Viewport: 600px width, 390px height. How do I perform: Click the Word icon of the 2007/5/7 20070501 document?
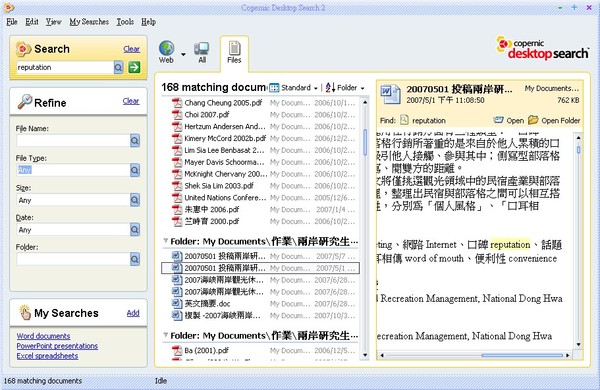[177, 256]
